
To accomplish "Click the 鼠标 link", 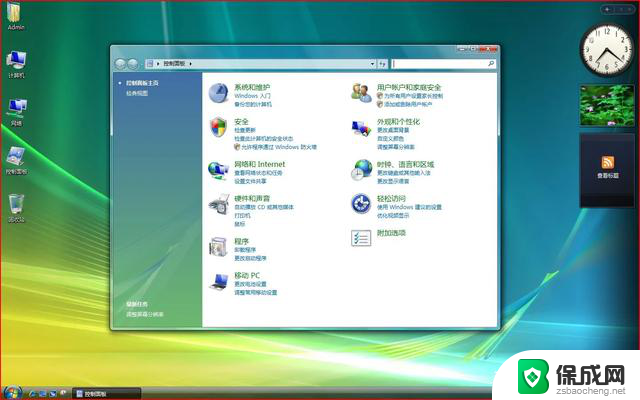I will pyautogui.click(x=240, y=224).
